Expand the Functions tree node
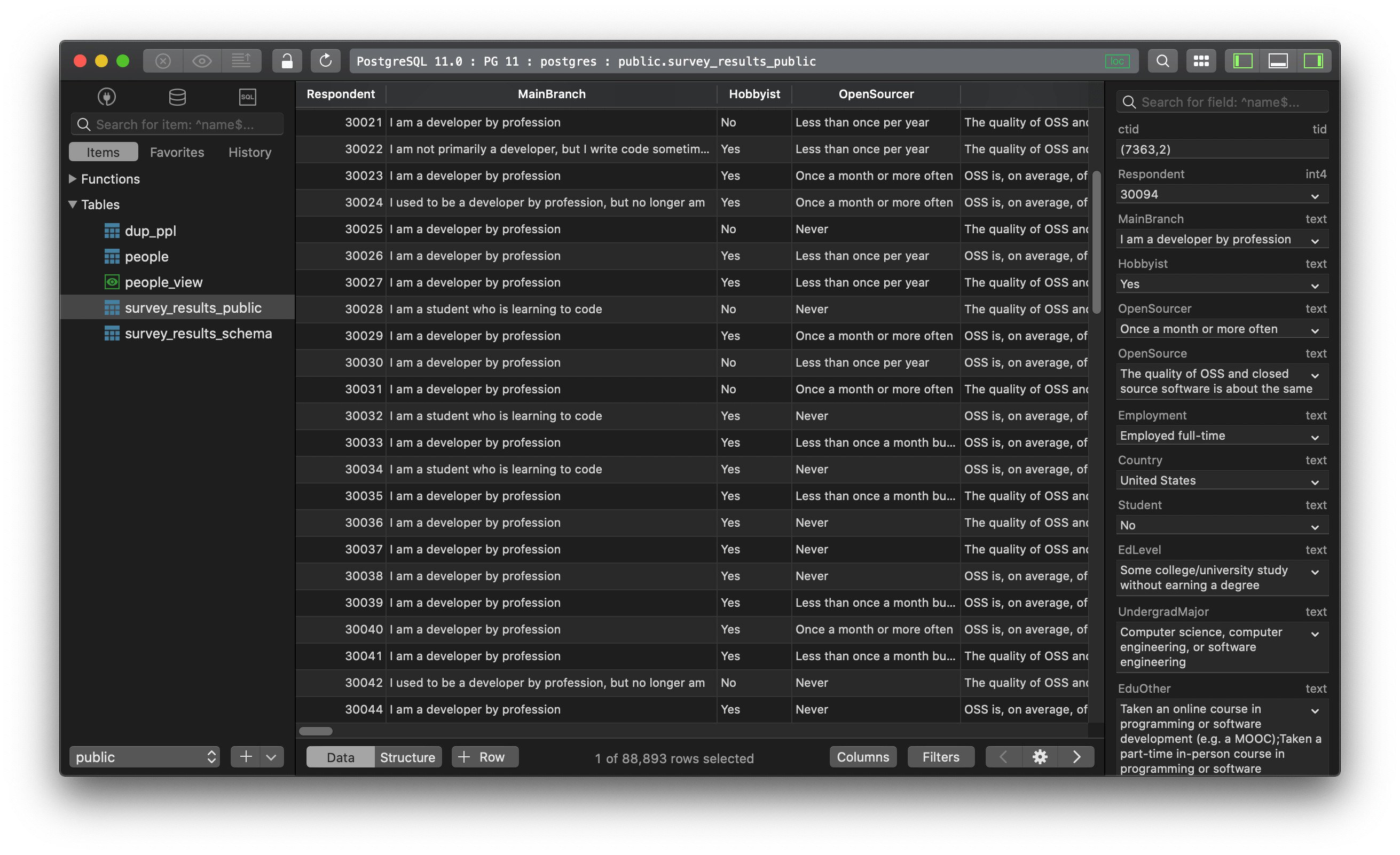The height and width of the screenshot is (855, 1400). pos(73,179)
